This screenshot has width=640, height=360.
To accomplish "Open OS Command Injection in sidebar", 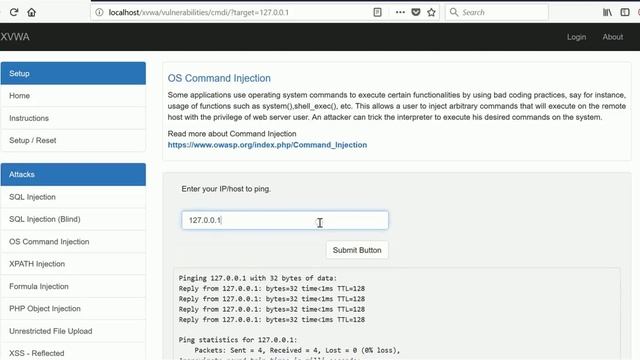I will click(x=73, y=242).
